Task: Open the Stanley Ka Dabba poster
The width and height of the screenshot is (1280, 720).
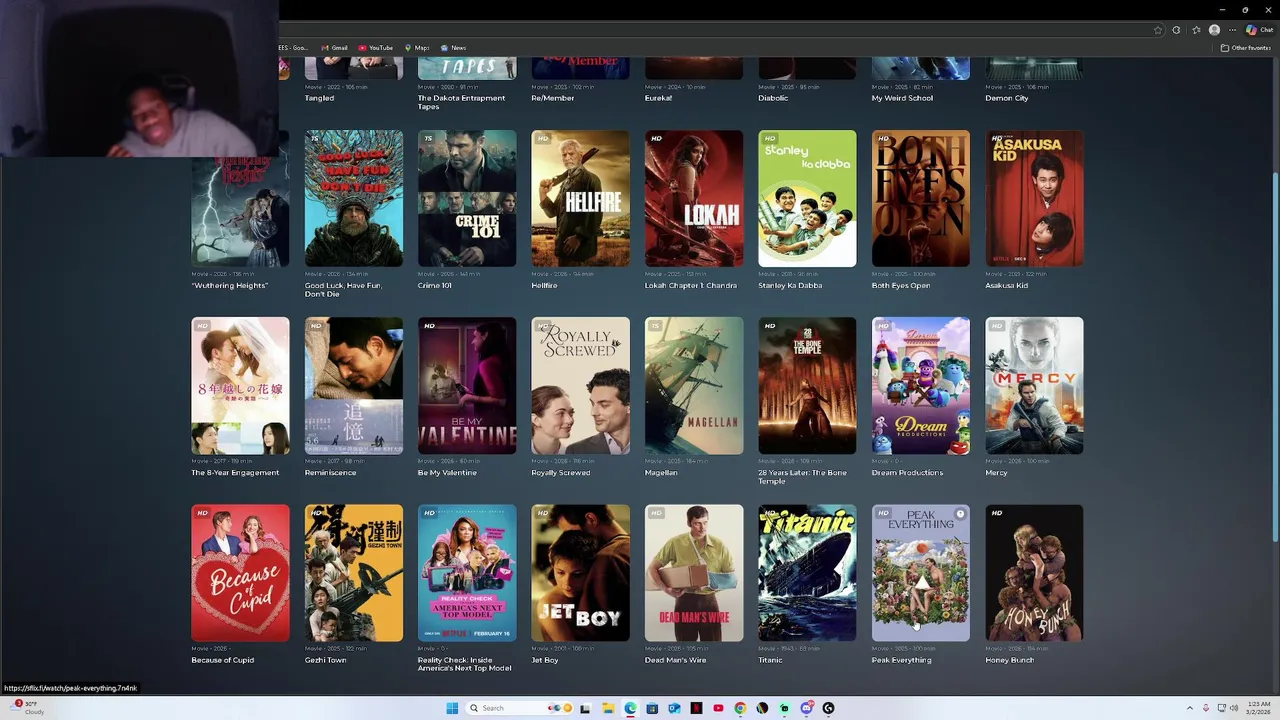Action: point(807,198)
